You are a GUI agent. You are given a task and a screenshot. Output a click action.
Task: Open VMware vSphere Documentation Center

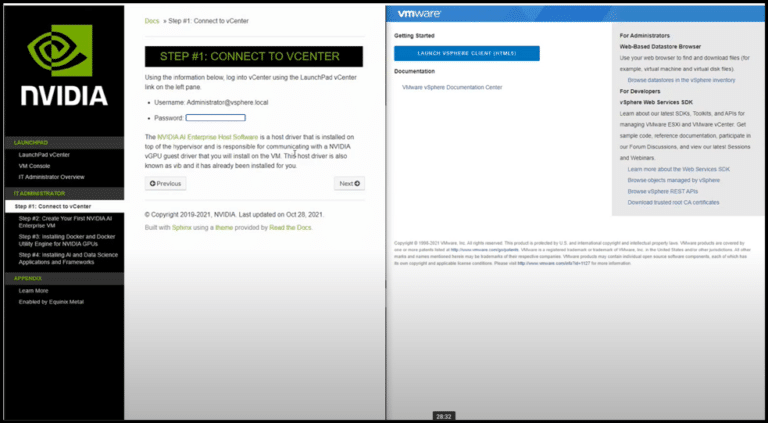[x=452, y=87]
